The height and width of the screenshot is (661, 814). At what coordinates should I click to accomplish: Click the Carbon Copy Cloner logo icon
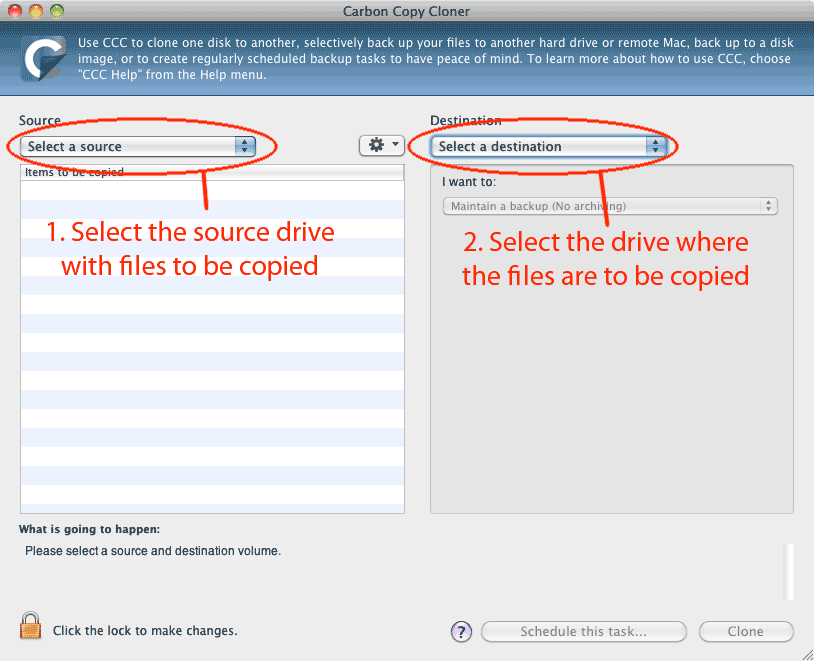[x=44, y=59]
